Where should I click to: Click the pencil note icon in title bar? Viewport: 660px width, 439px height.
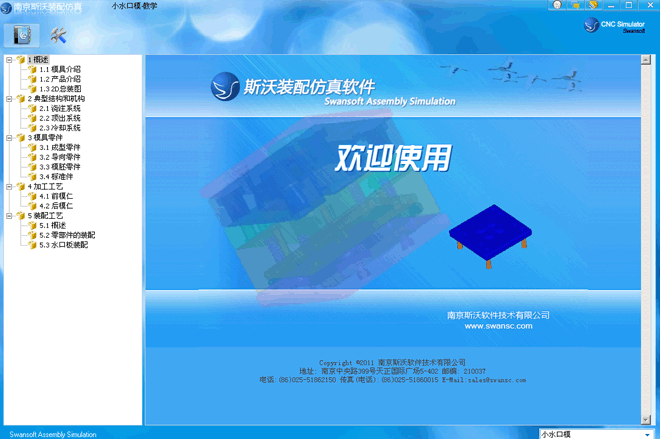tap(593, 5)
